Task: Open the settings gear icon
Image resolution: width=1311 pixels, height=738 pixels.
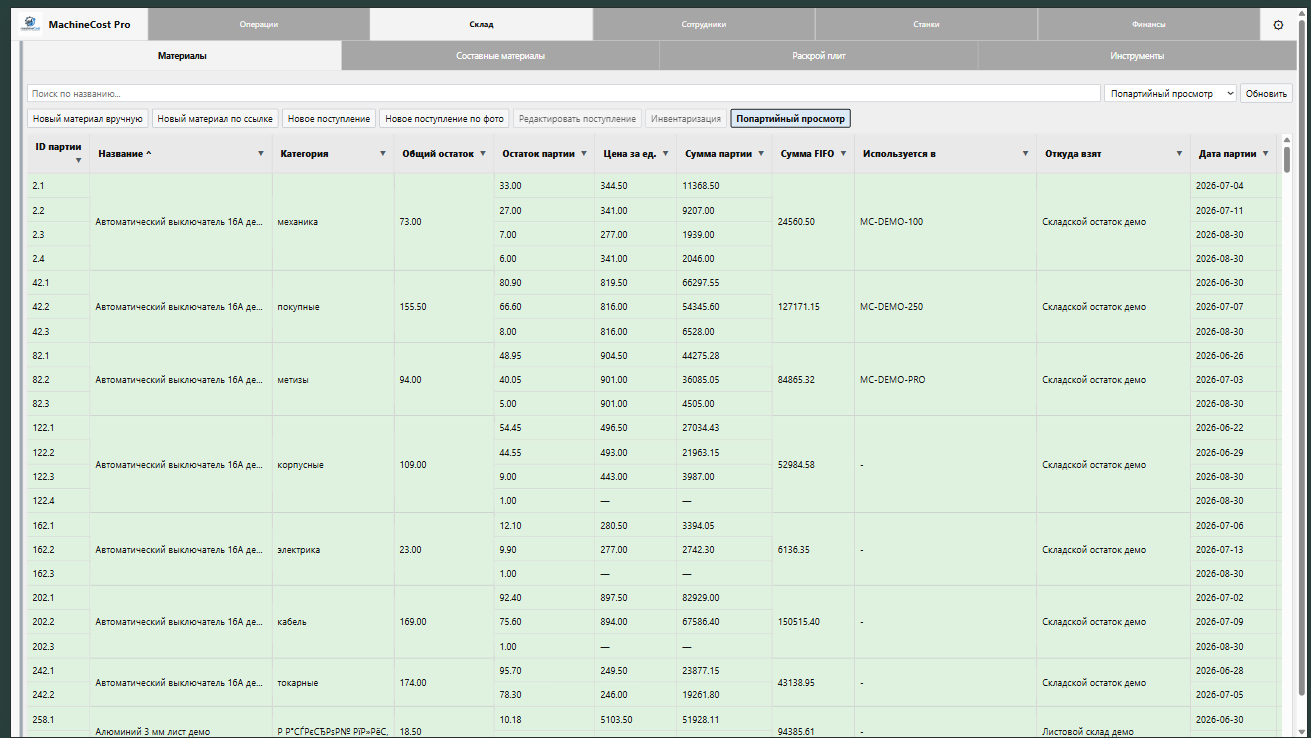Action: pos(1278,25)
